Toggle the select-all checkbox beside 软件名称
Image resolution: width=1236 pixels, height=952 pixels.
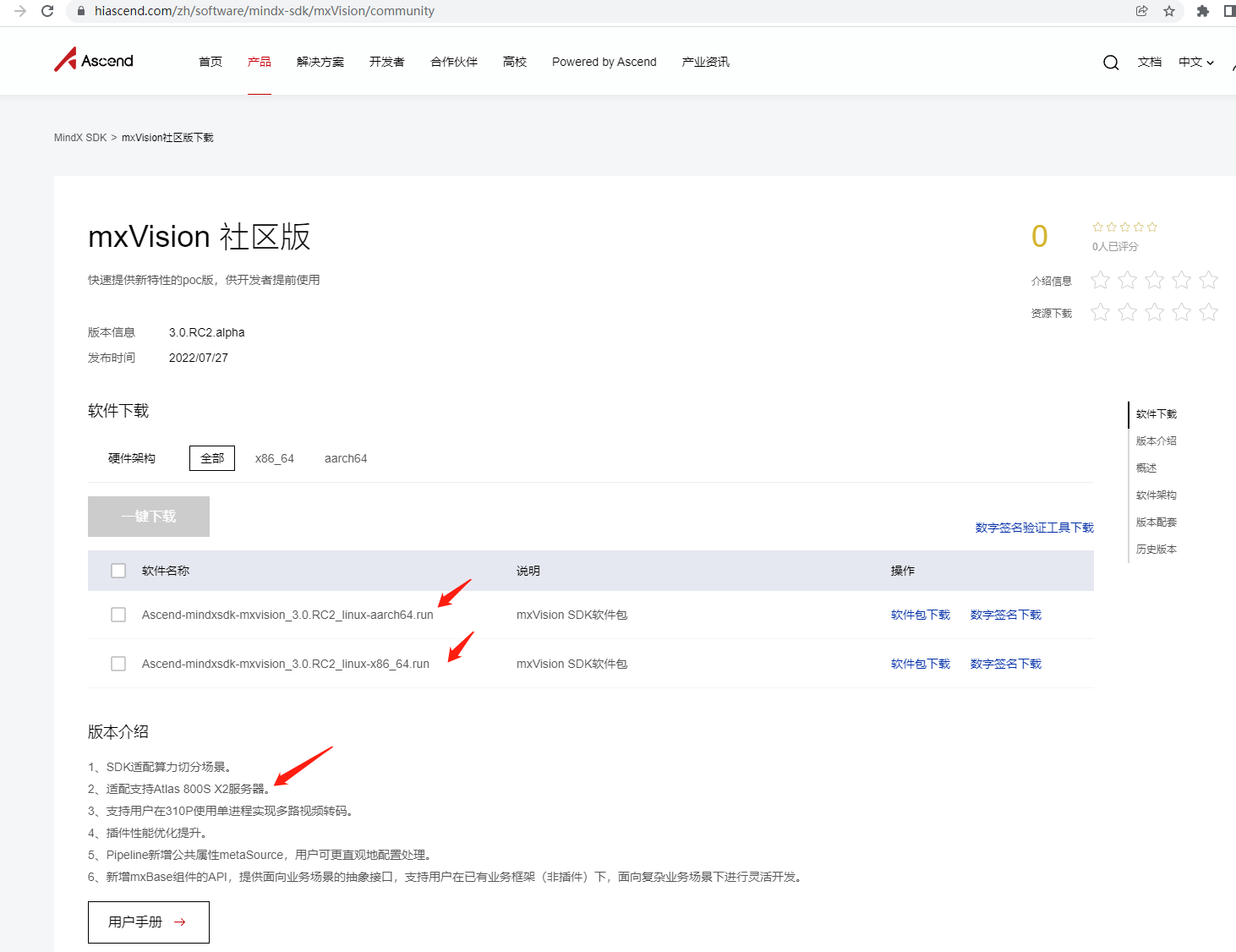(x=118, y=571)
